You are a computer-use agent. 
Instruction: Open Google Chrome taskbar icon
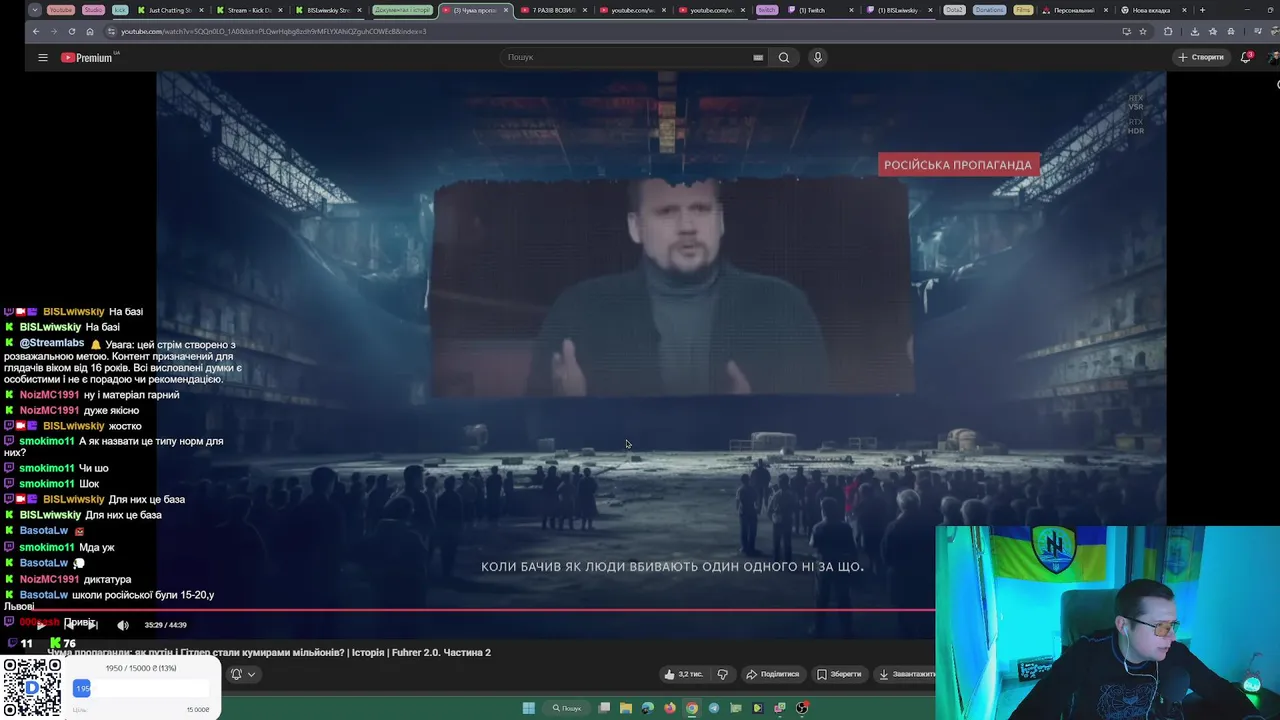tap(692, 708)
